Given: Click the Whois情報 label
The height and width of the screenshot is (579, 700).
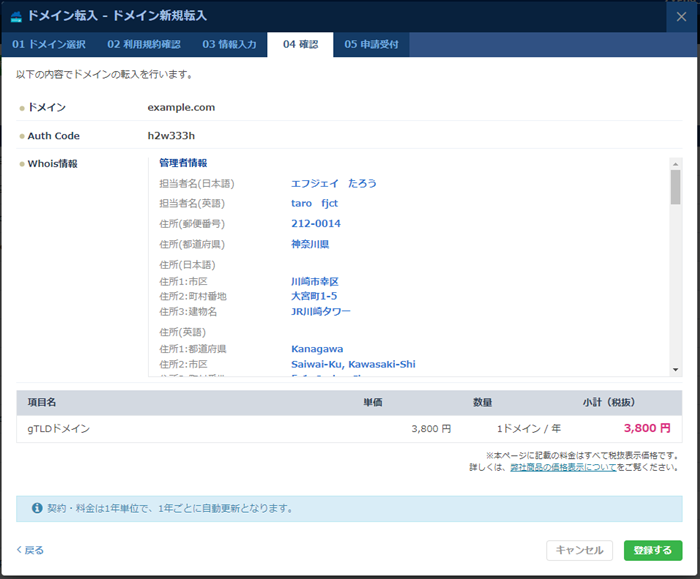Looking at the screenshot, I should click(52, 164).
